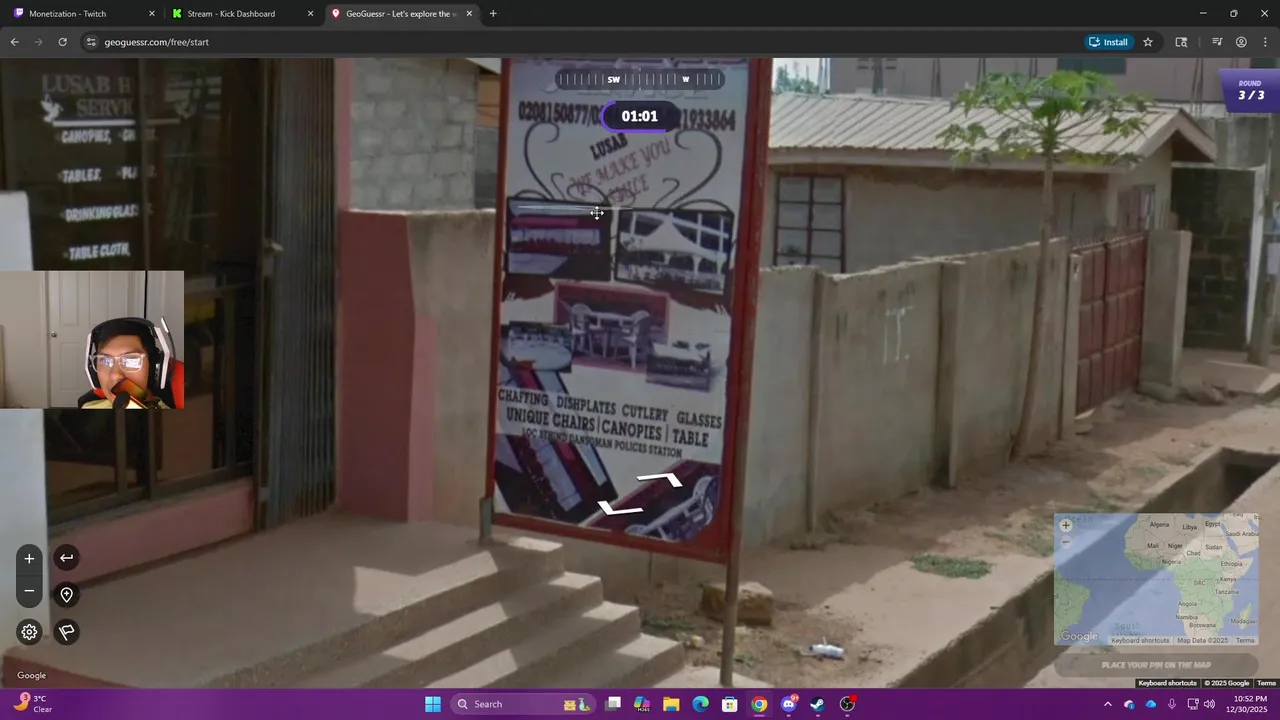Open GeoGuessr game settings gear
Viewport: 1280px width, 720px height.
(29, 632)
